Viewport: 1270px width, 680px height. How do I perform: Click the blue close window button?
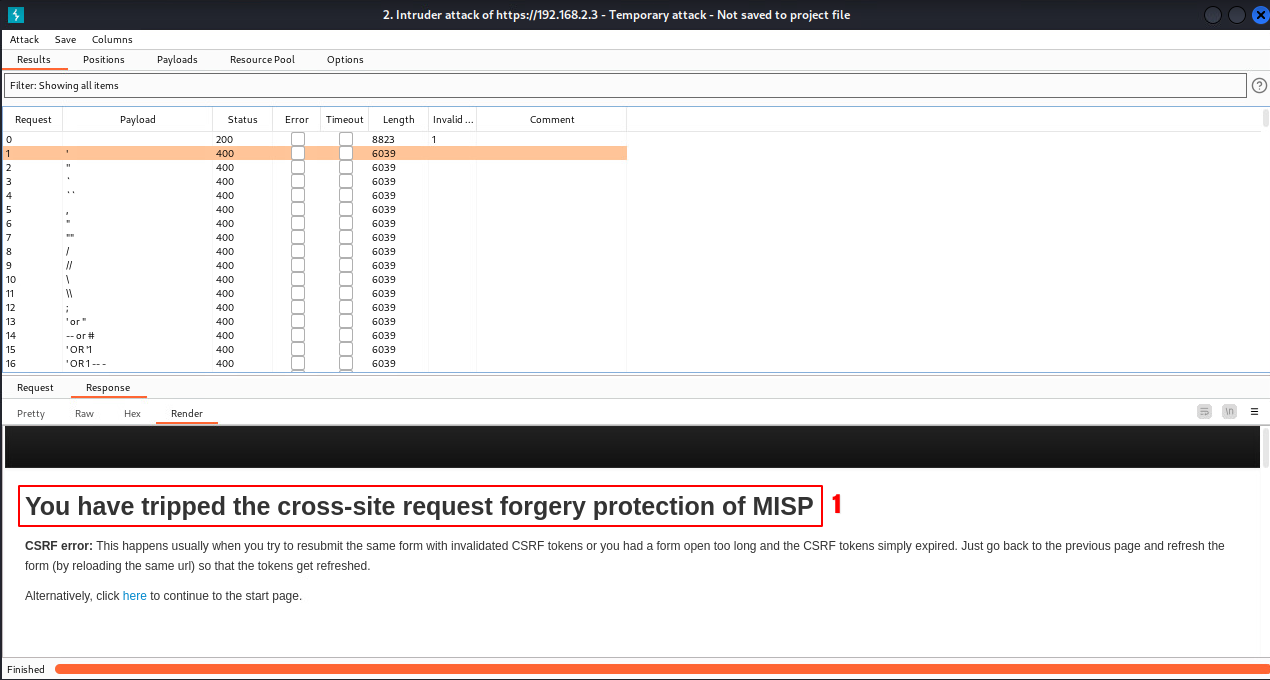(1259, 15)
